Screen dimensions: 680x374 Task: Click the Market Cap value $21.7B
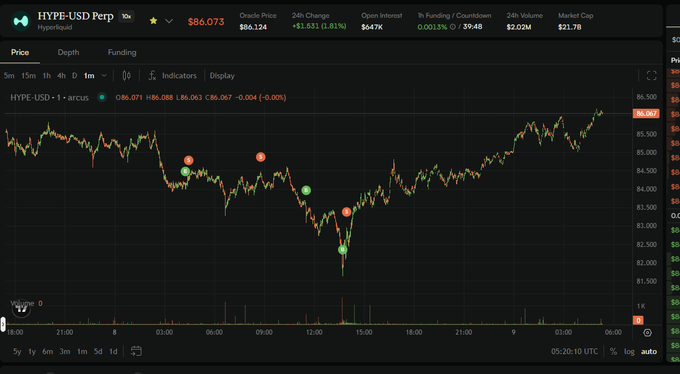(570, 27)
